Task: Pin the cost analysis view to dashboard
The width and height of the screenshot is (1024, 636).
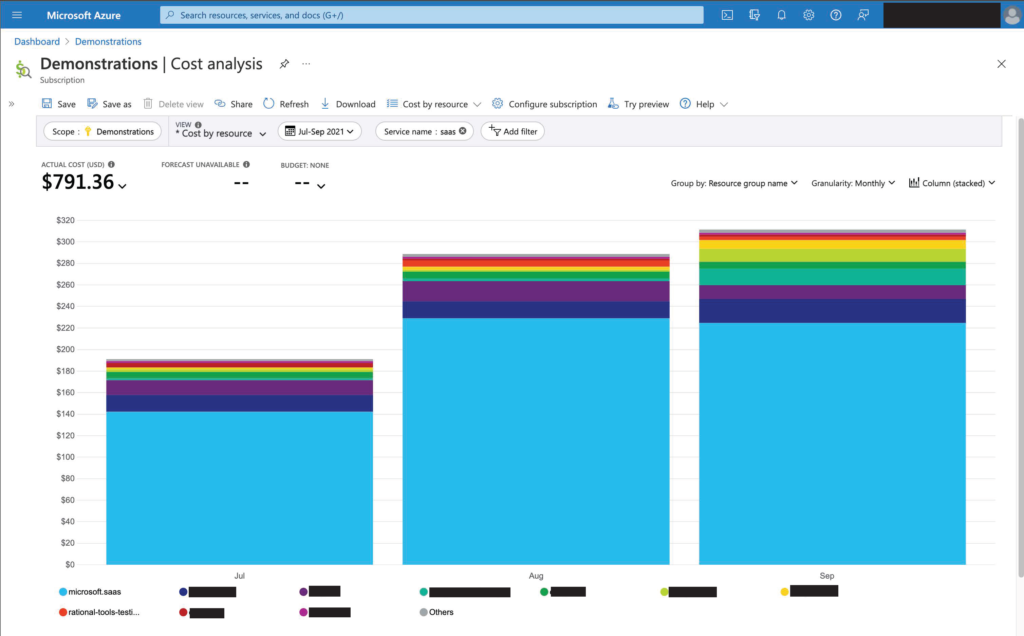Action: (x=283, y=63)
